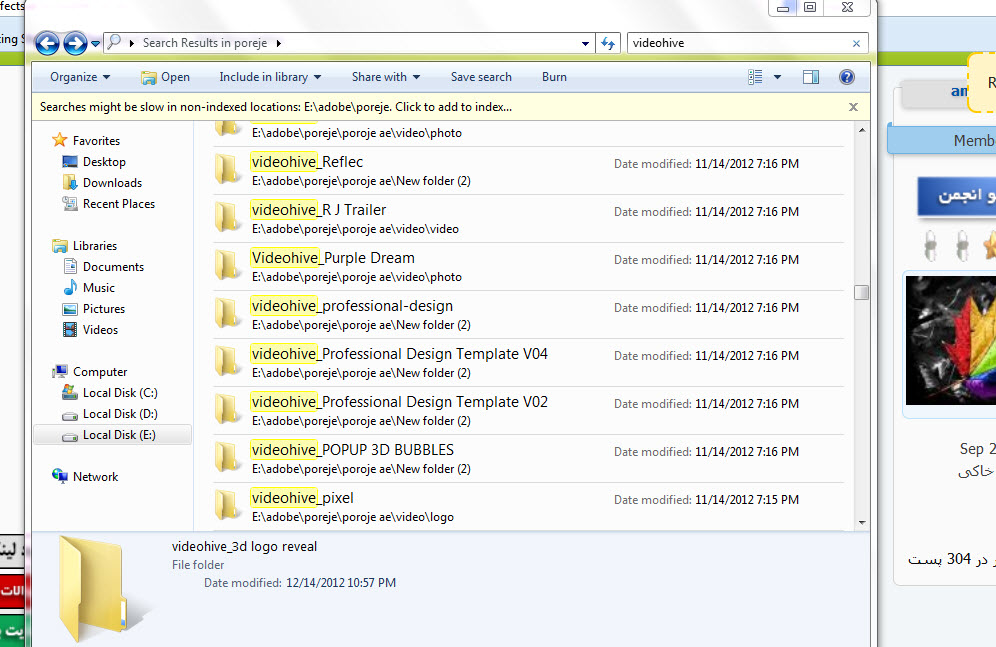Clear the videohive search text
This screenshot has width=996, height=647.
click(856, 43)
